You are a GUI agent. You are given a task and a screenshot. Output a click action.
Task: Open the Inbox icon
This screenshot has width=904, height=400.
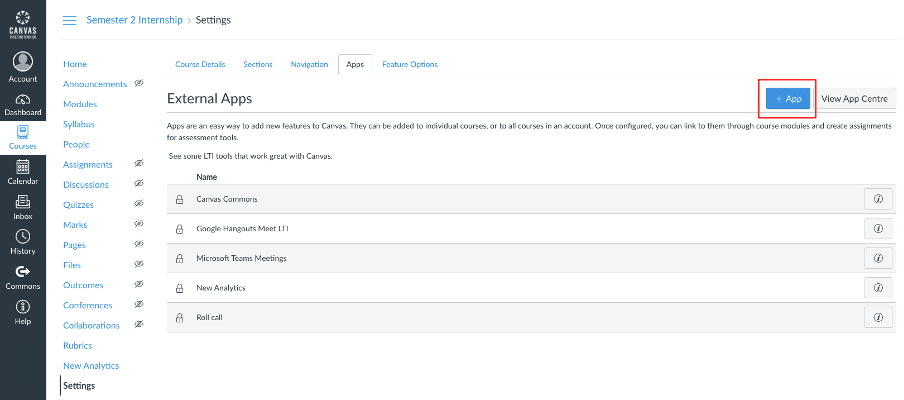point(22,206)
